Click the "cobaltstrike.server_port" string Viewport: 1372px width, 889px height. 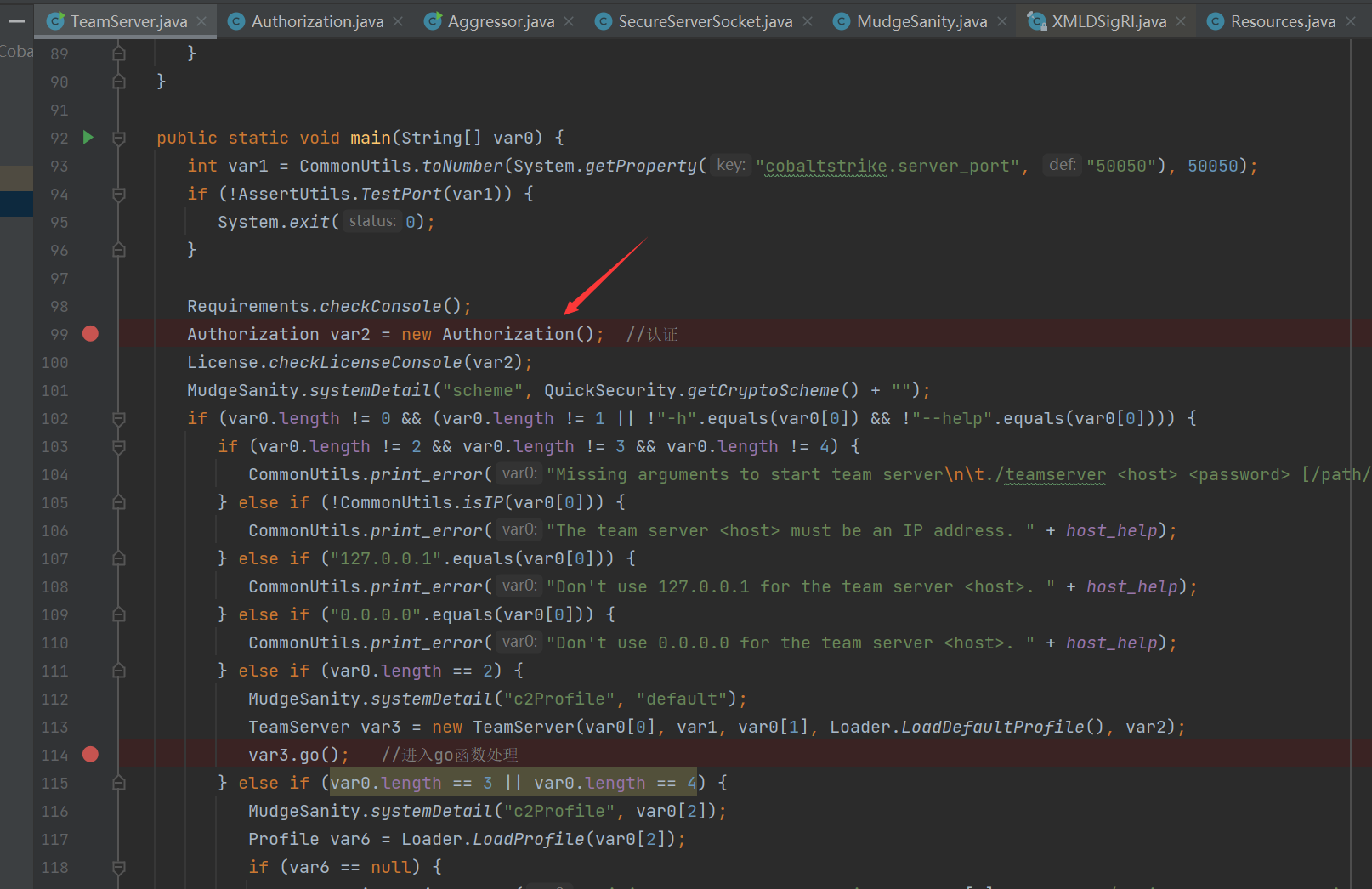click(887, 166)
